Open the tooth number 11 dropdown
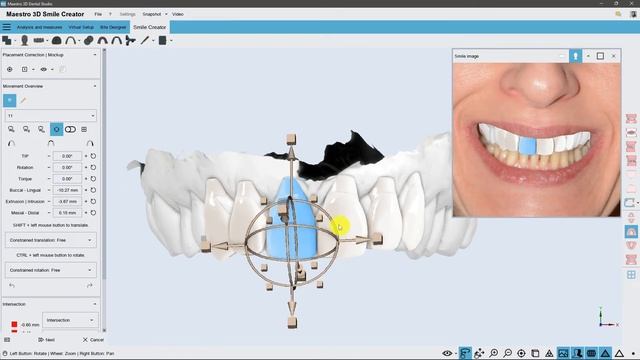 (x=51, y=116)
